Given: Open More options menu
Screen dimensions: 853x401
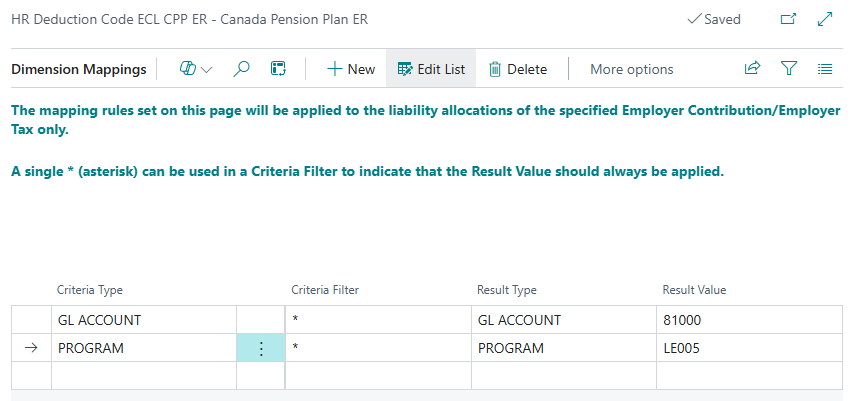Looking at the screenshot, I should point(631,69).
